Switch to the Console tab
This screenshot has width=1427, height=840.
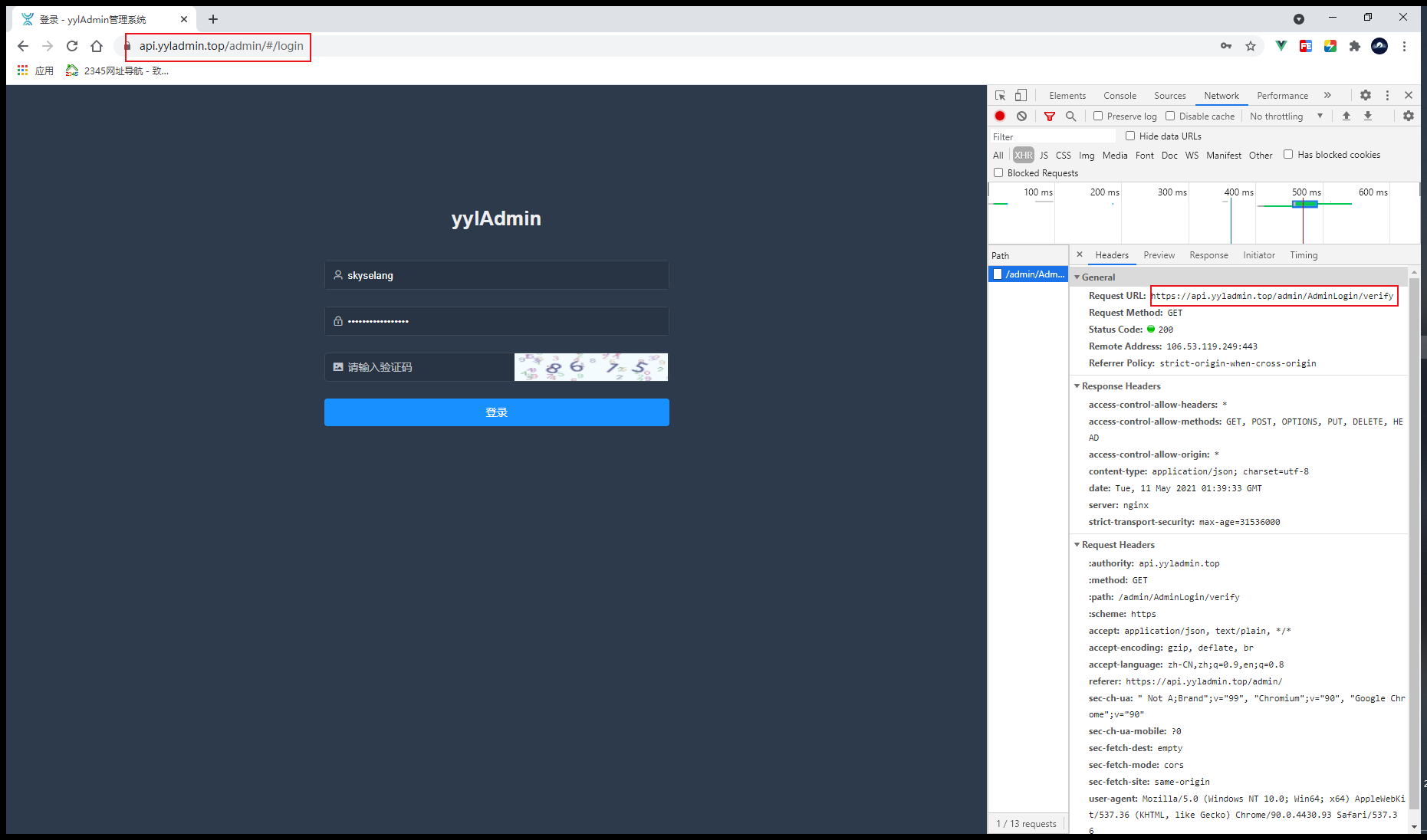(1120, 96)
